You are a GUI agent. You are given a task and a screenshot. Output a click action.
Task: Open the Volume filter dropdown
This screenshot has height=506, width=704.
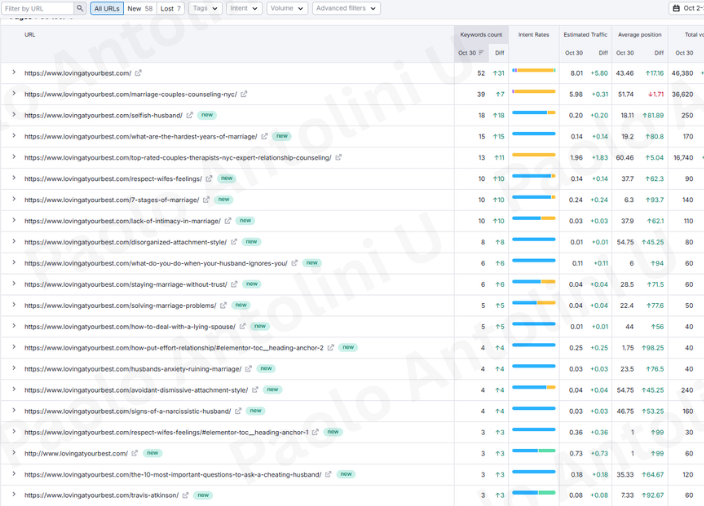288,8
